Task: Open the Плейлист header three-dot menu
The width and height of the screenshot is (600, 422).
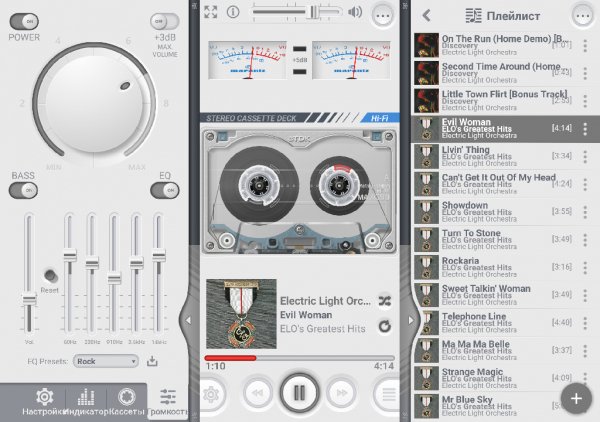Action: [x=582, y=15]
